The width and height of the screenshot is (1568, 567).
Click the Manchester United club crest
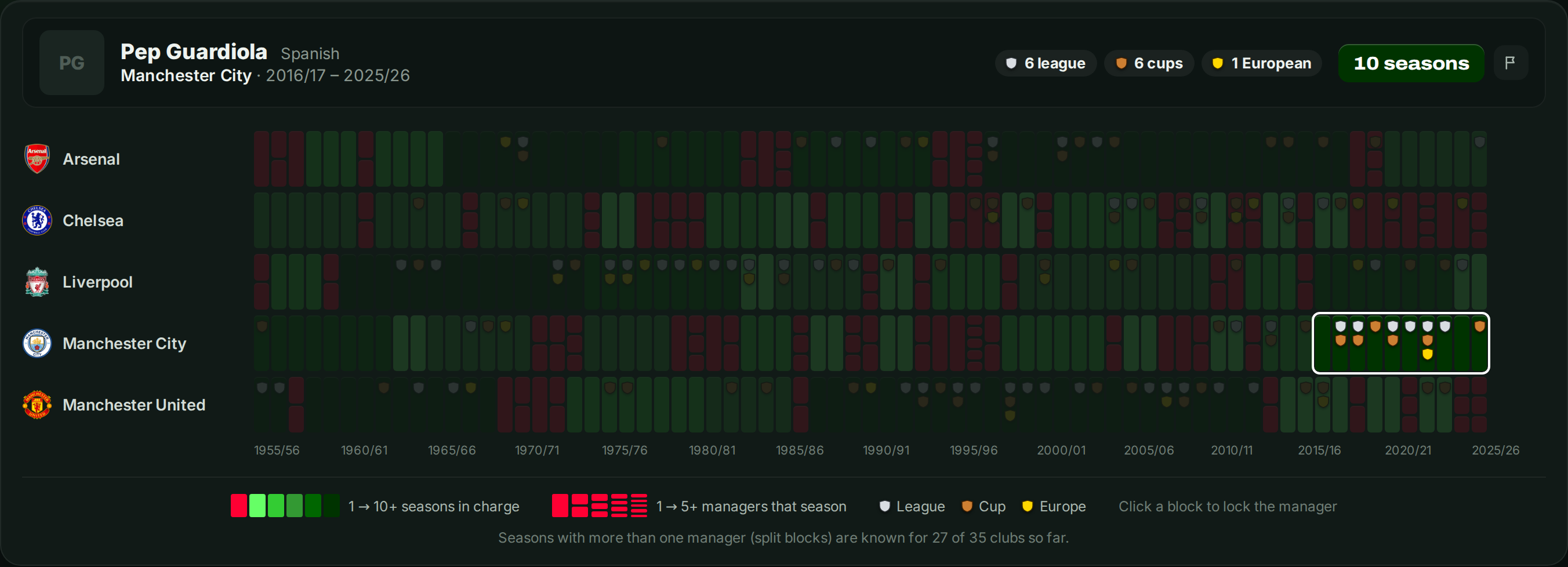[37, 405]
